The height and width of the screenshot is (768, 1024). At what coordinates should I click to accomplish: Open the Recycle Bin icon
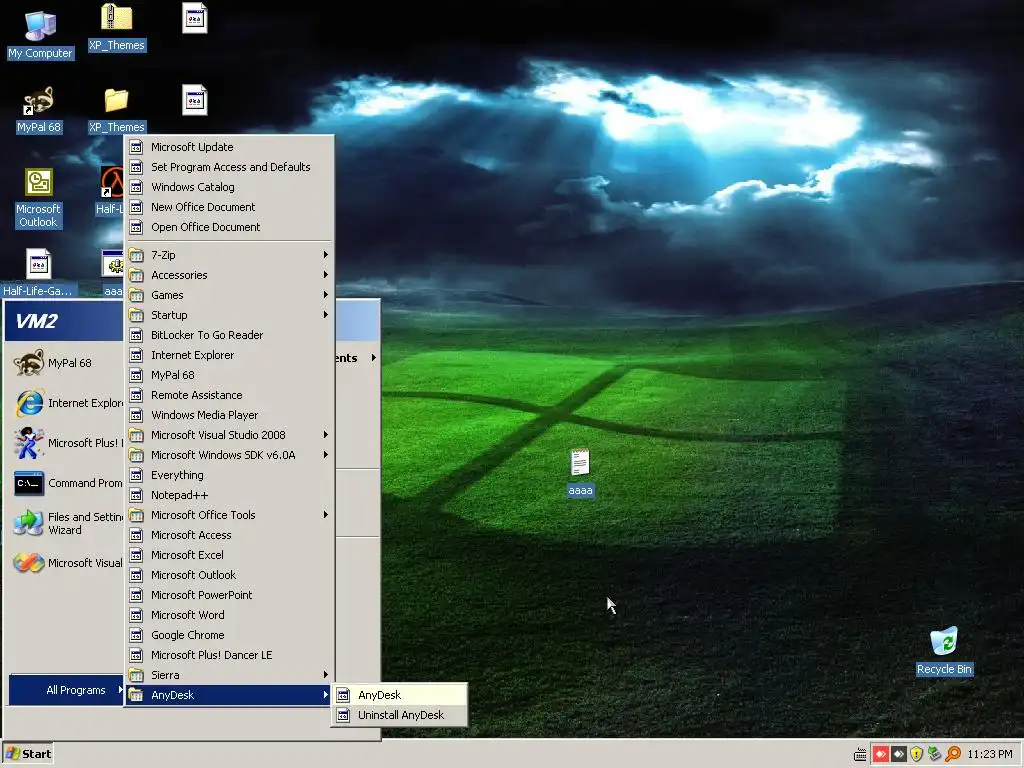point(944,651)
